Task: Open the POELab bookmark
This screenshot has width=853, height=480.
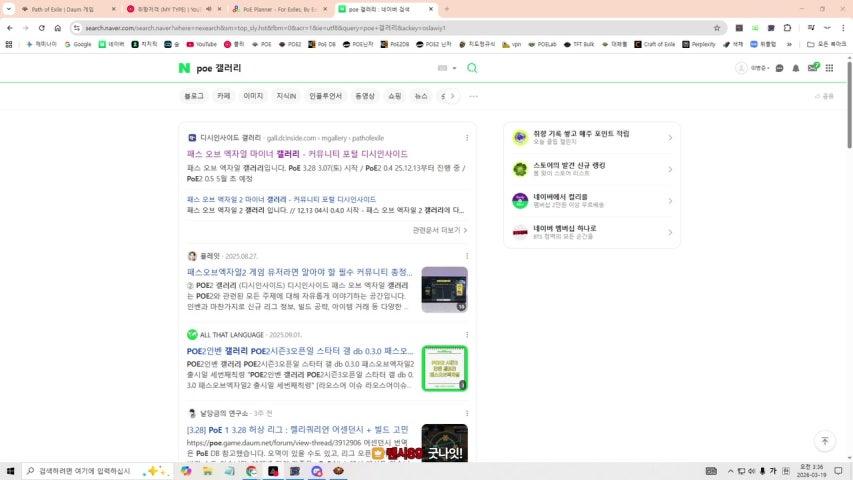Action: 542,44
